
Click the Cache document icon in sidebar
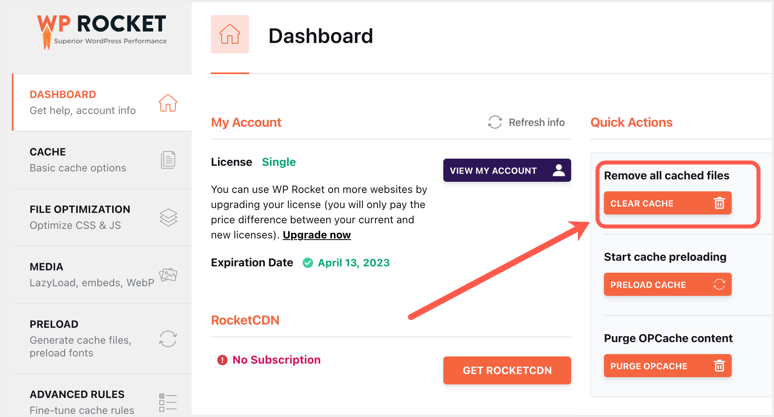168,160
